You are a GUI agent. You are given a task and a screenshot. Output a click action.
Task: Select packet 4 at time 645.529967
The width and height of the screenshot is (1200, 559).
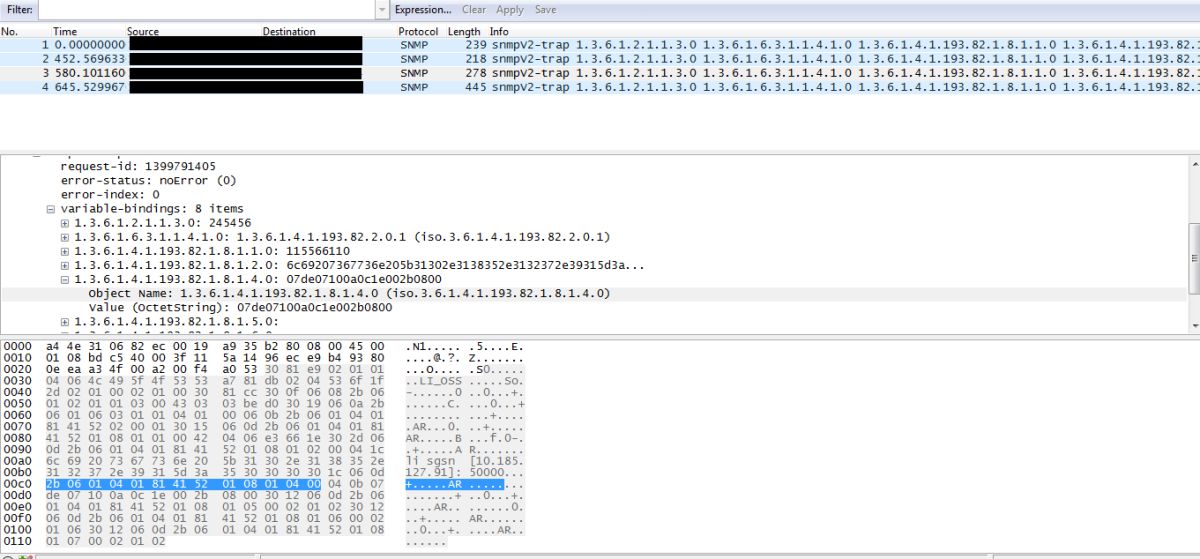[600, 87]
